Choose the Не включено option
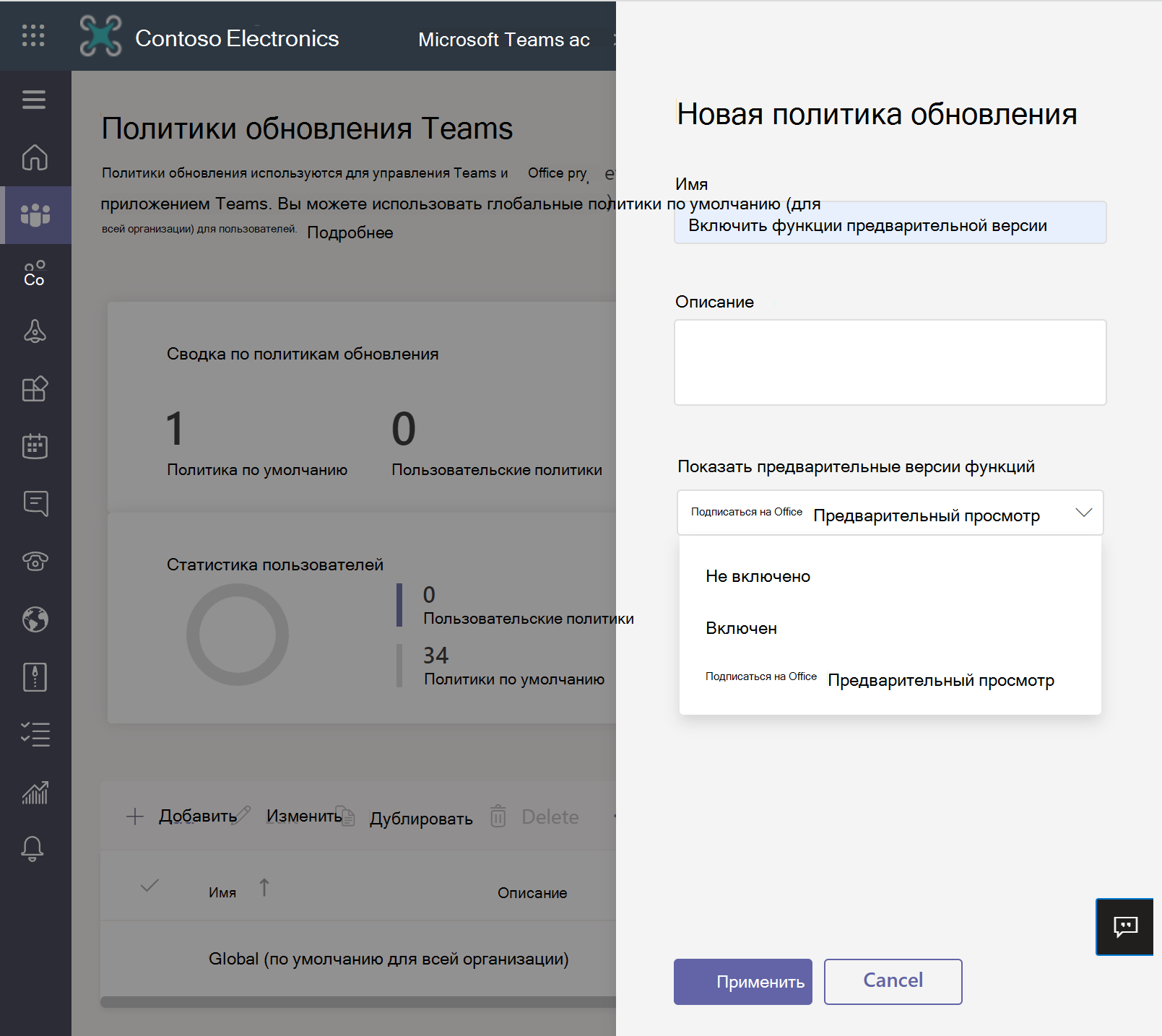 tap(890, 576)
